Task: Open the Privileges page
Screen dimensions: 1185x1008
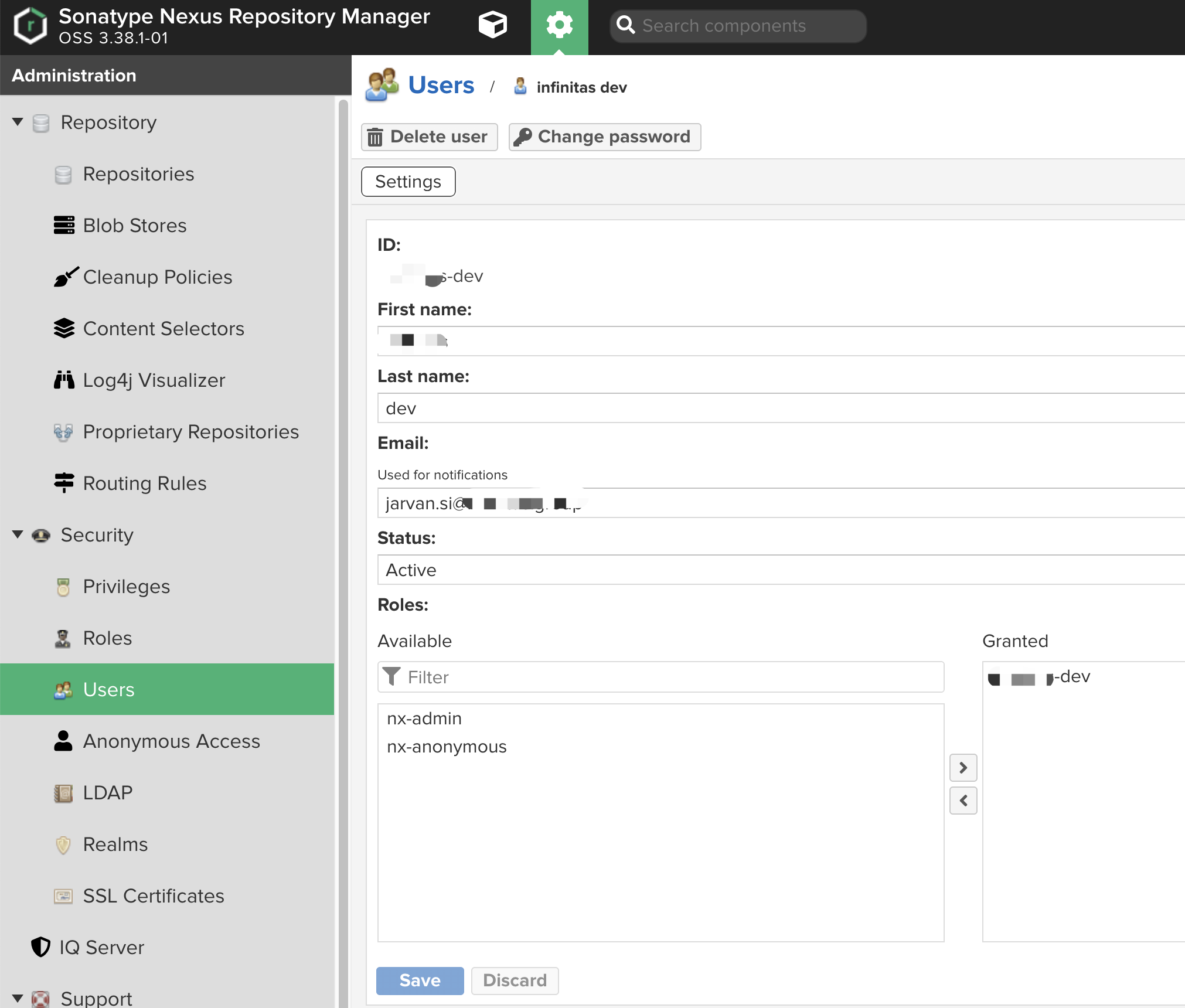Action: pos(167,587)
